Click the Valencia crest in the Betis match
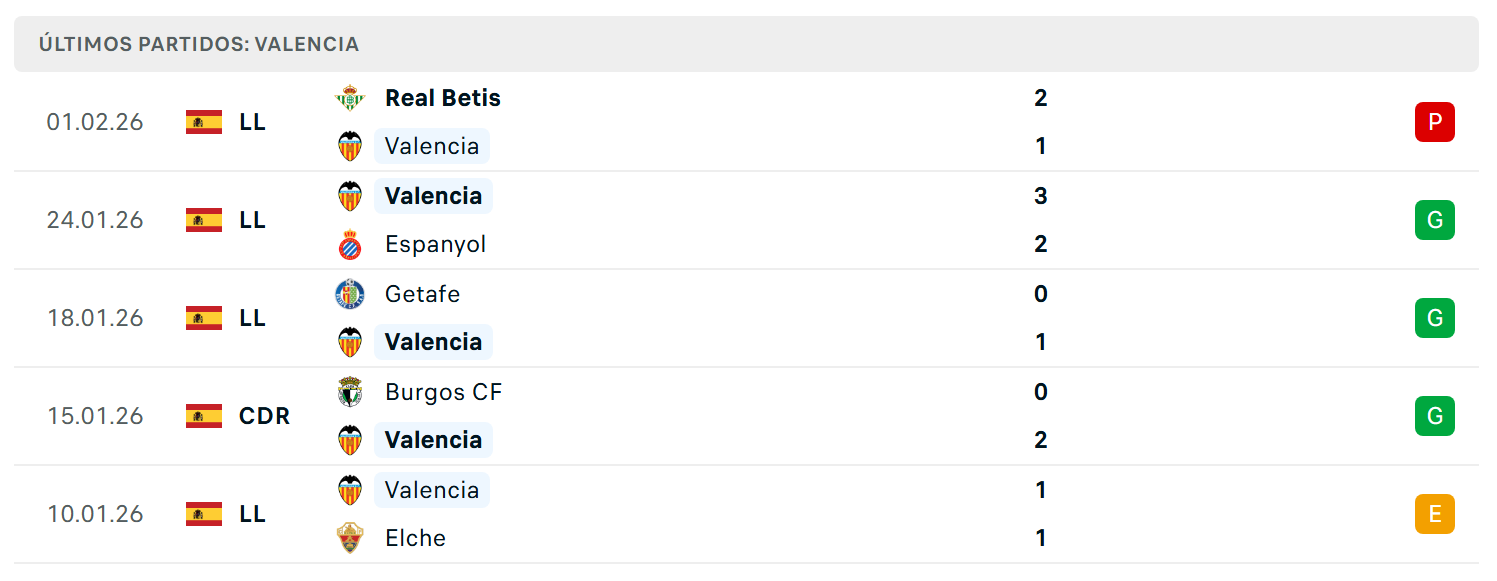The image size is (1497, 581). (x=350, y=146)
